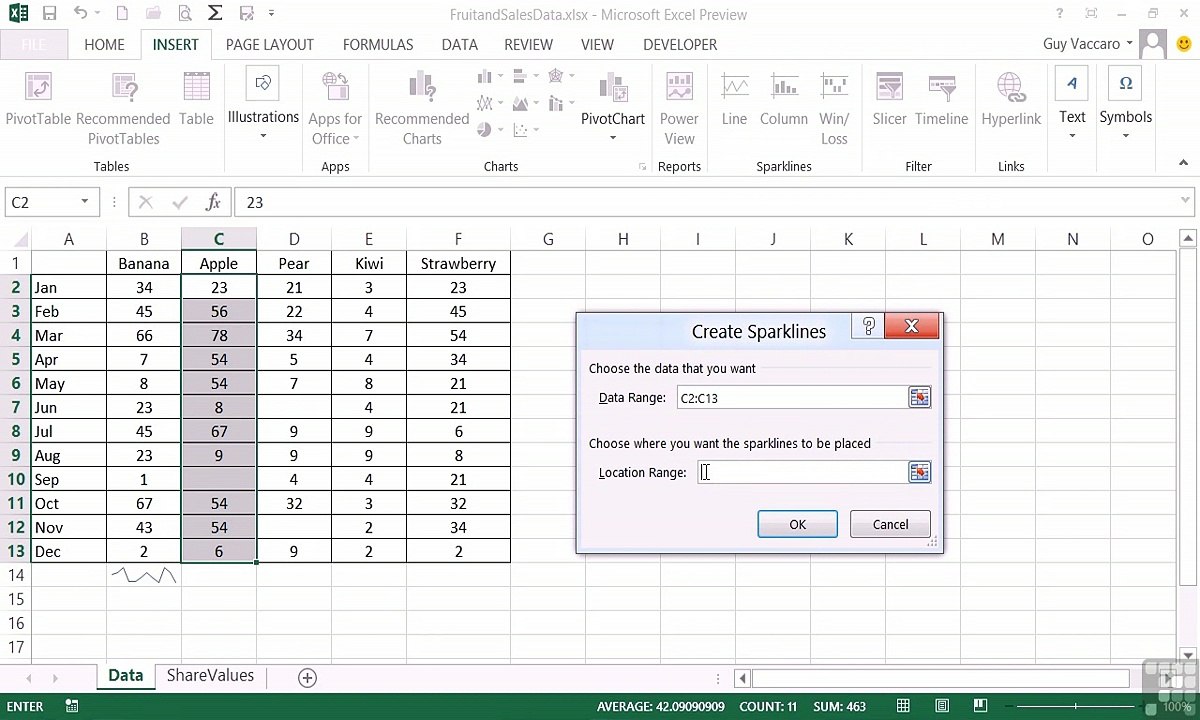Screen dimensions: 1200x720
Task: Click the insert function fx icon
Action: [213, 202]
